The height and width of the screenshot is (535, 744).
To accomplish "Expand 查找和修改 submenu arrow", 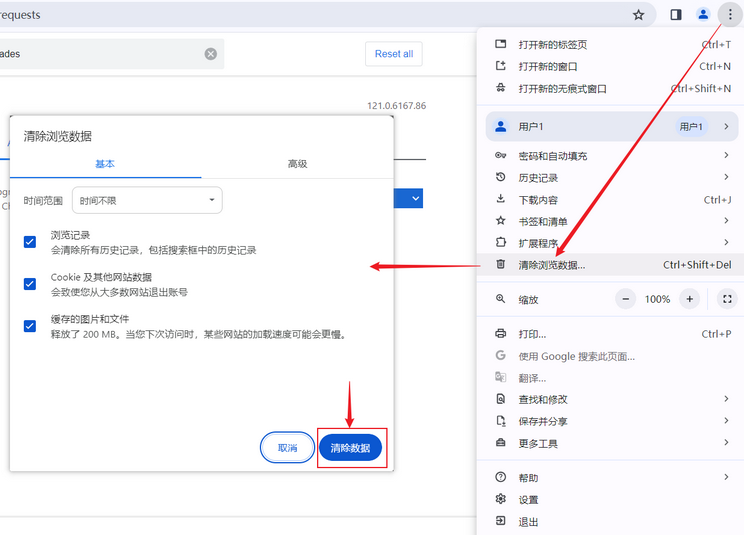I will 726,399.
